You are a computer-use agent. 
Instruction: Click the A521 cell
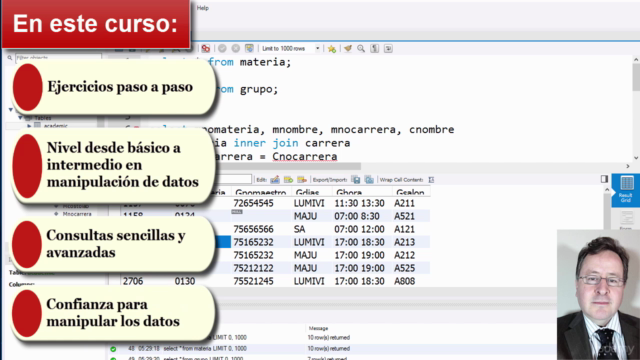click(404, 216)
